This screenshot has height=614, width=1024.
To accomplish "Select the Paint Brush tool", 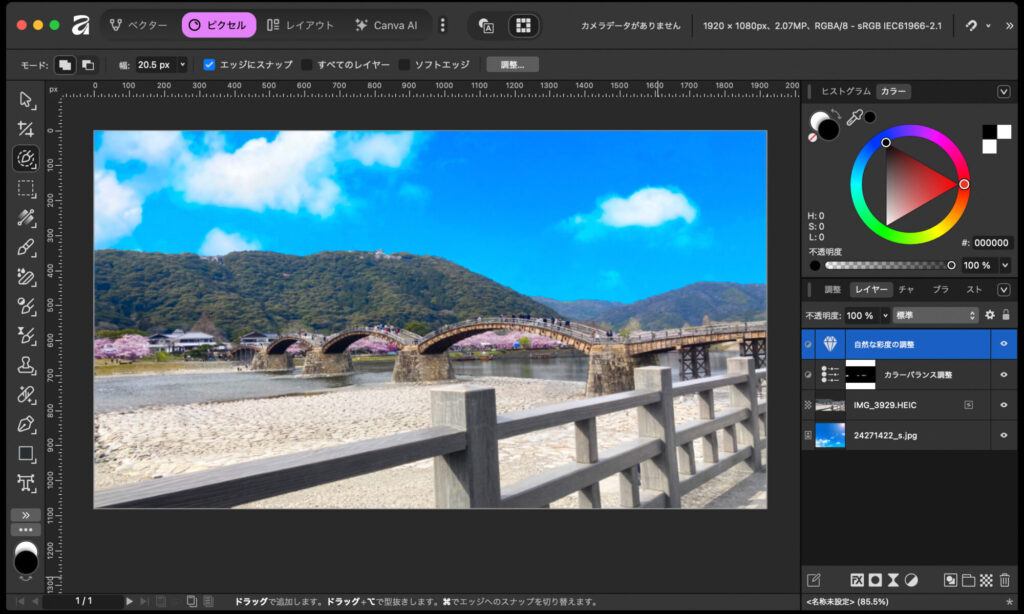I will (26, 247).
